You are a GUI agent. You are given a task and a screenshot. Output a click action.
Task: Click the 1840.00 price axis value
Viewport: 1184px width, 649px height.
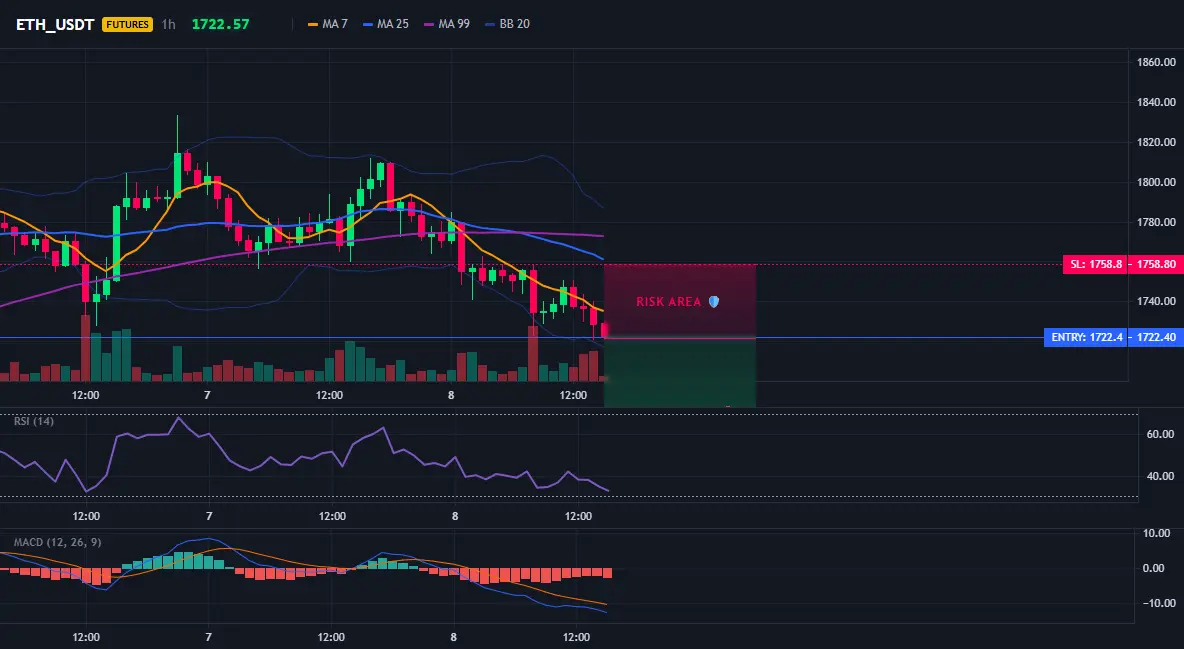point(1156,102)
